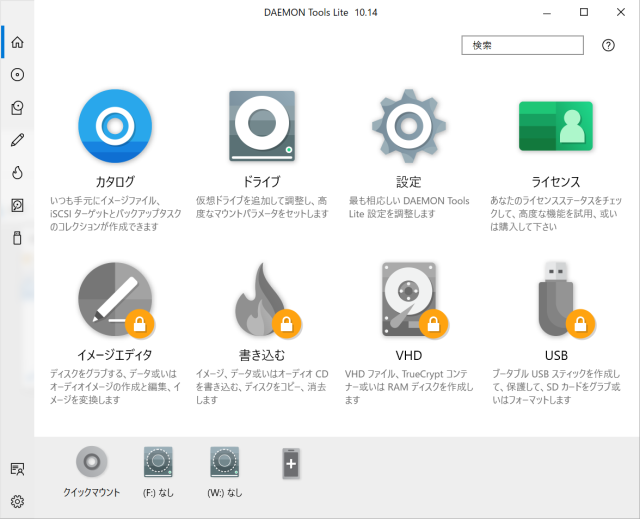
Task: Open the 設定 gear tile icon
Action: pyautogui.click(x=409, y=126)
